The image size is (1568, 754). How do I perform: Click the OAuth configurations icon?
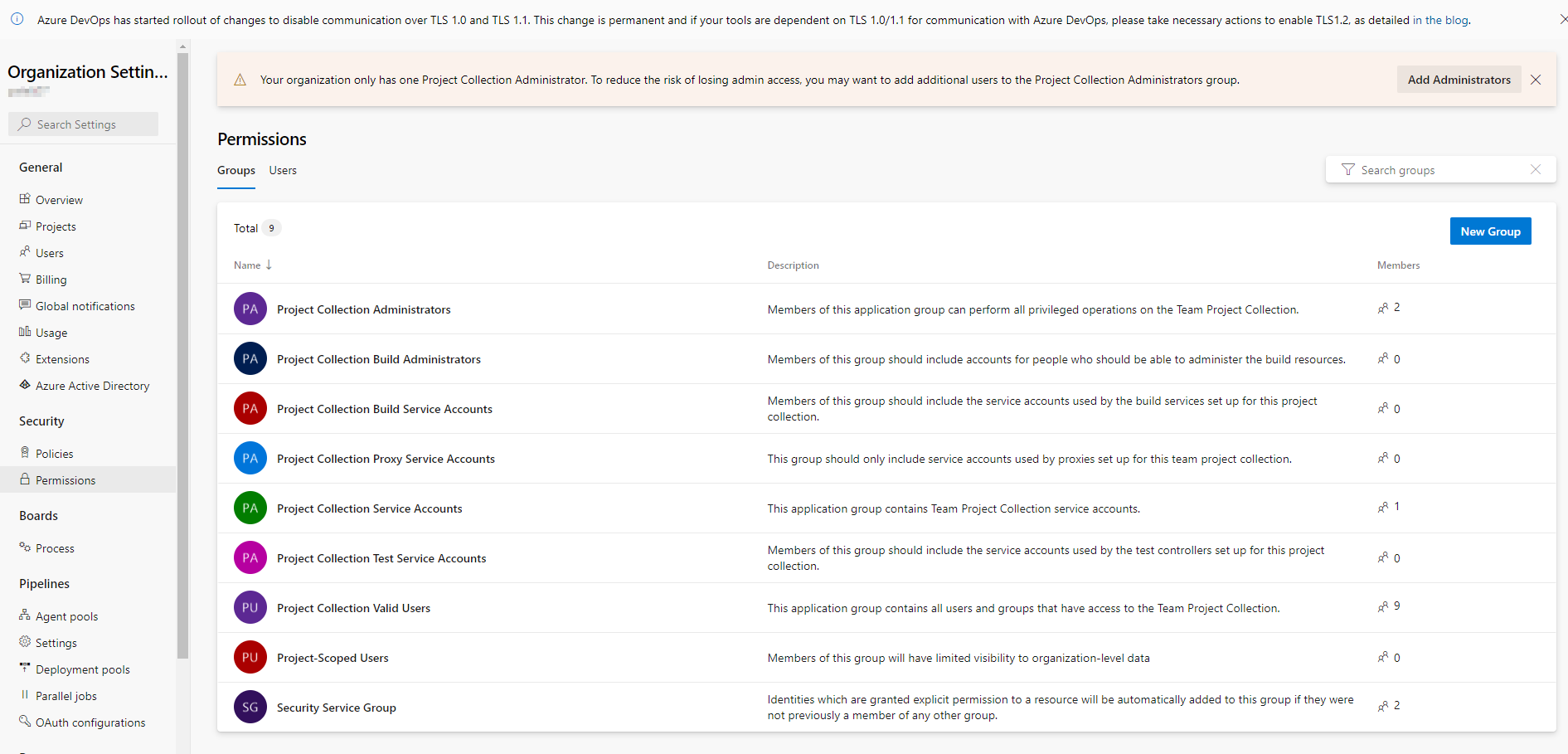(25, 722)
